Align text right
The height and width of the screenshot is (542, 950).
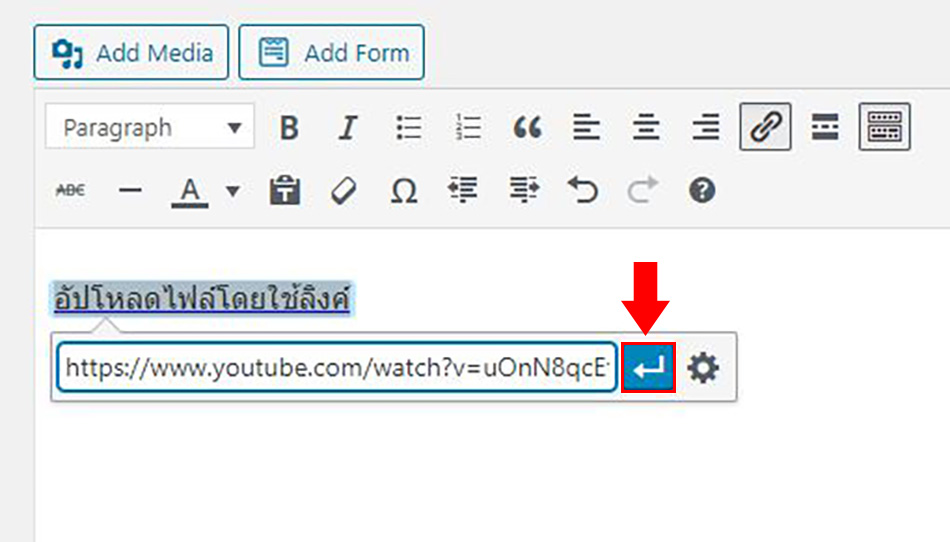point(706,127)
